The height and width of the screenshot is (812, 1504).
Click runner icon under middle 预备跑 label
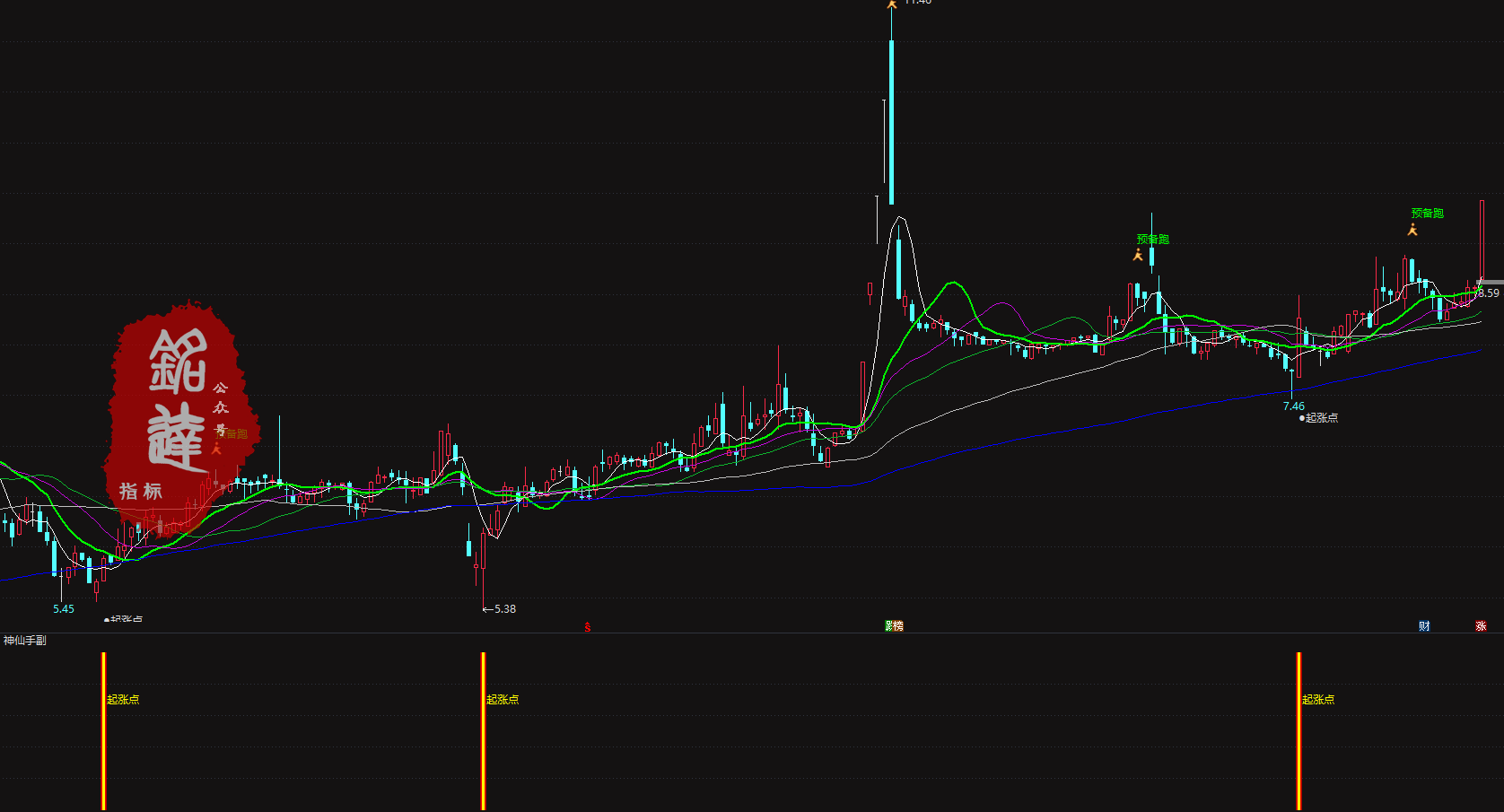pyautogui.click(x=1138, y=256)
